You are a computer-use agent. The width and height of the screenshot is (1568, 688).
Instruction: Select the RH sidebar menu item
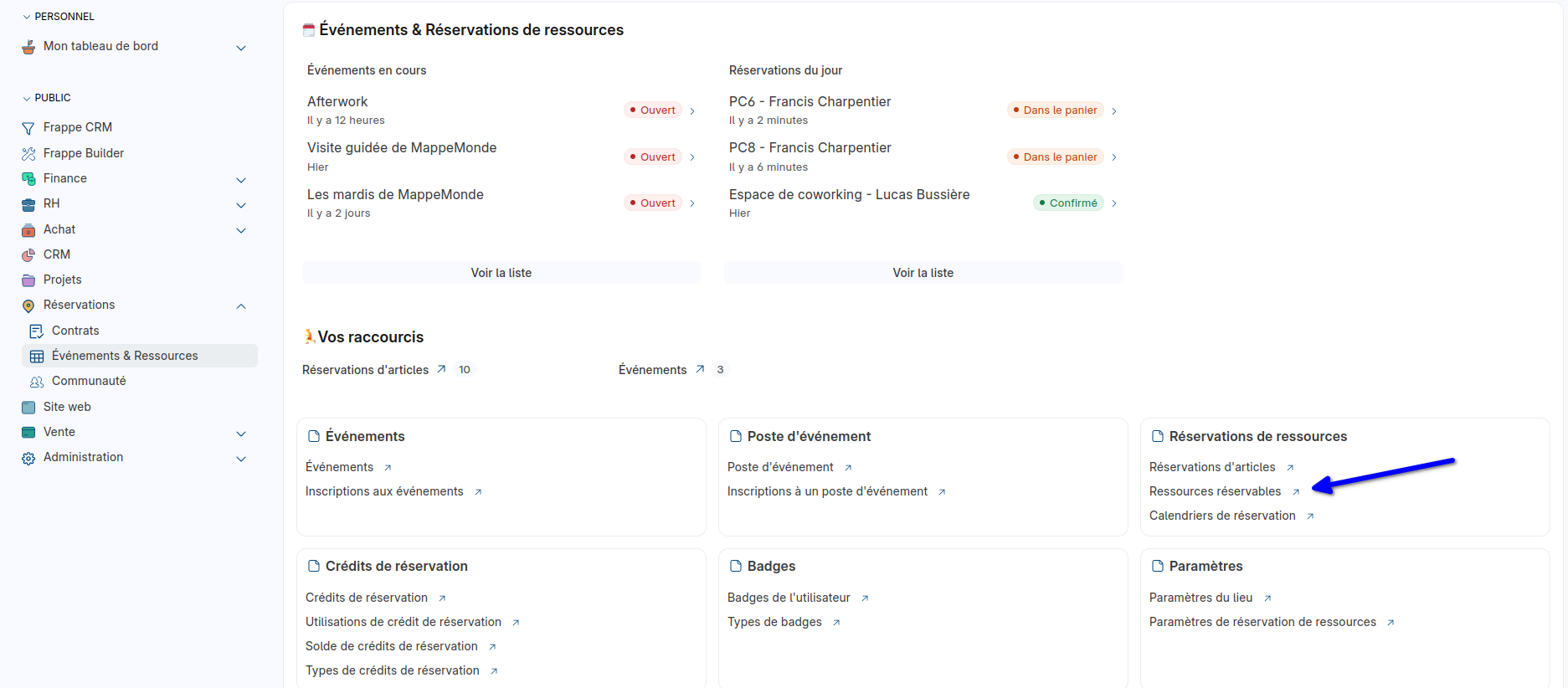click(x=52, y=203)
